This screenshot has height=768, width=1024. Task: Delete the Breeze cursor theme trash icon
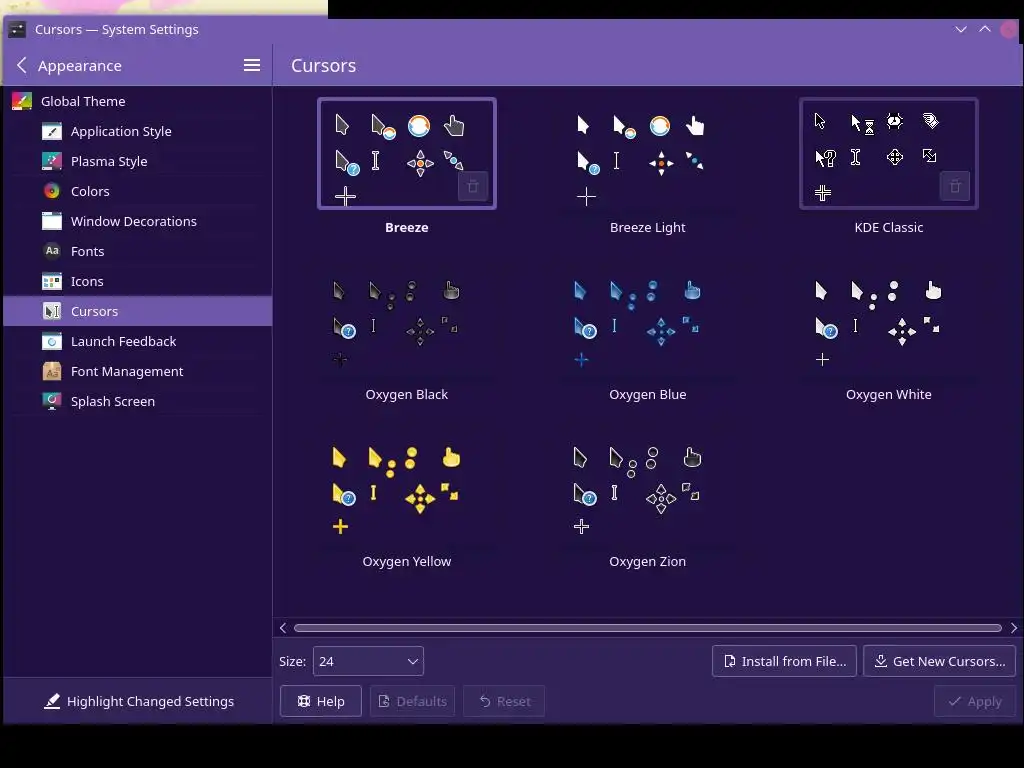tap(473, 187)
